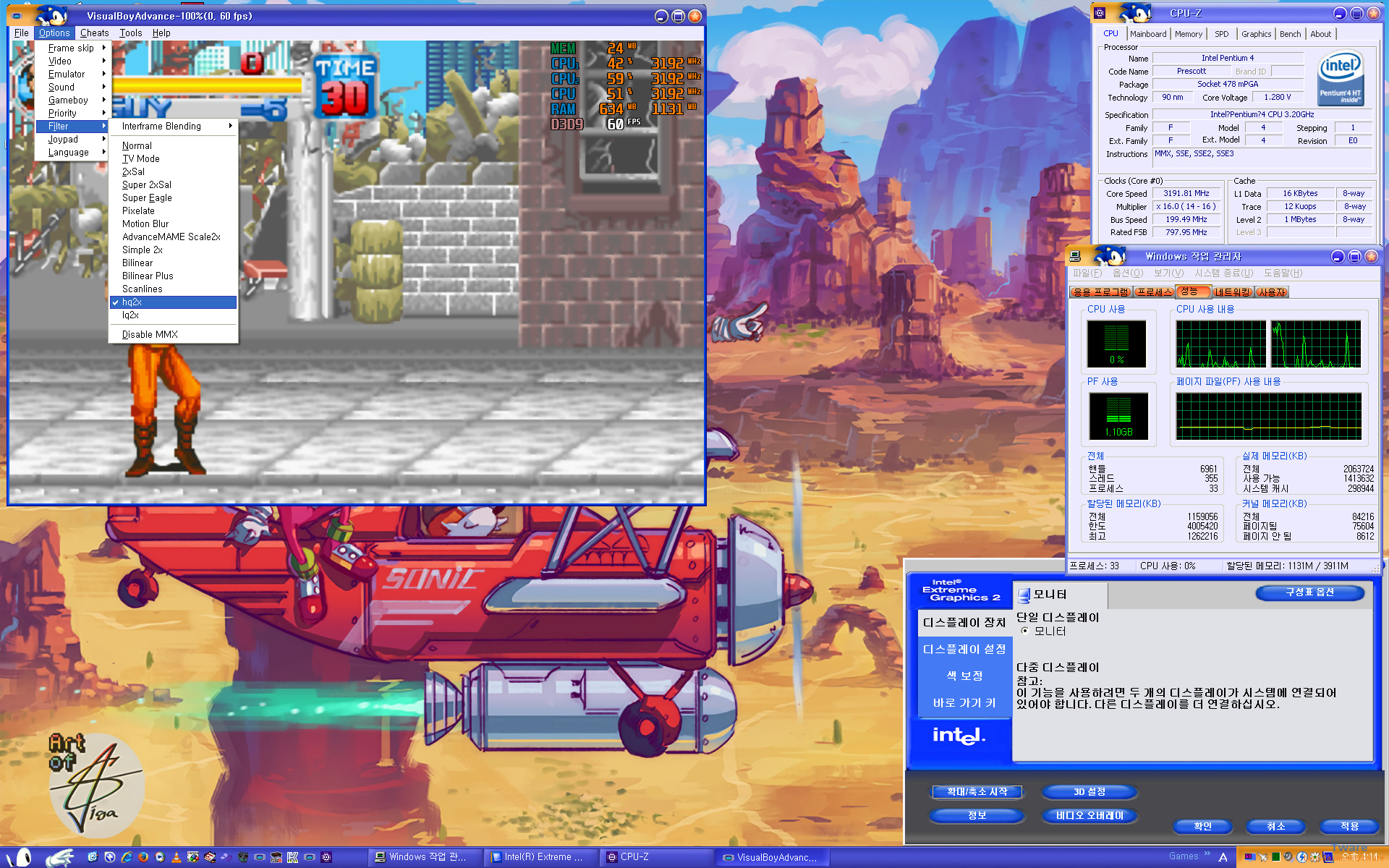Select the 모니터 radio button under 단일 디스플레이
The image size is (1389, 868).
[1024, 631]
